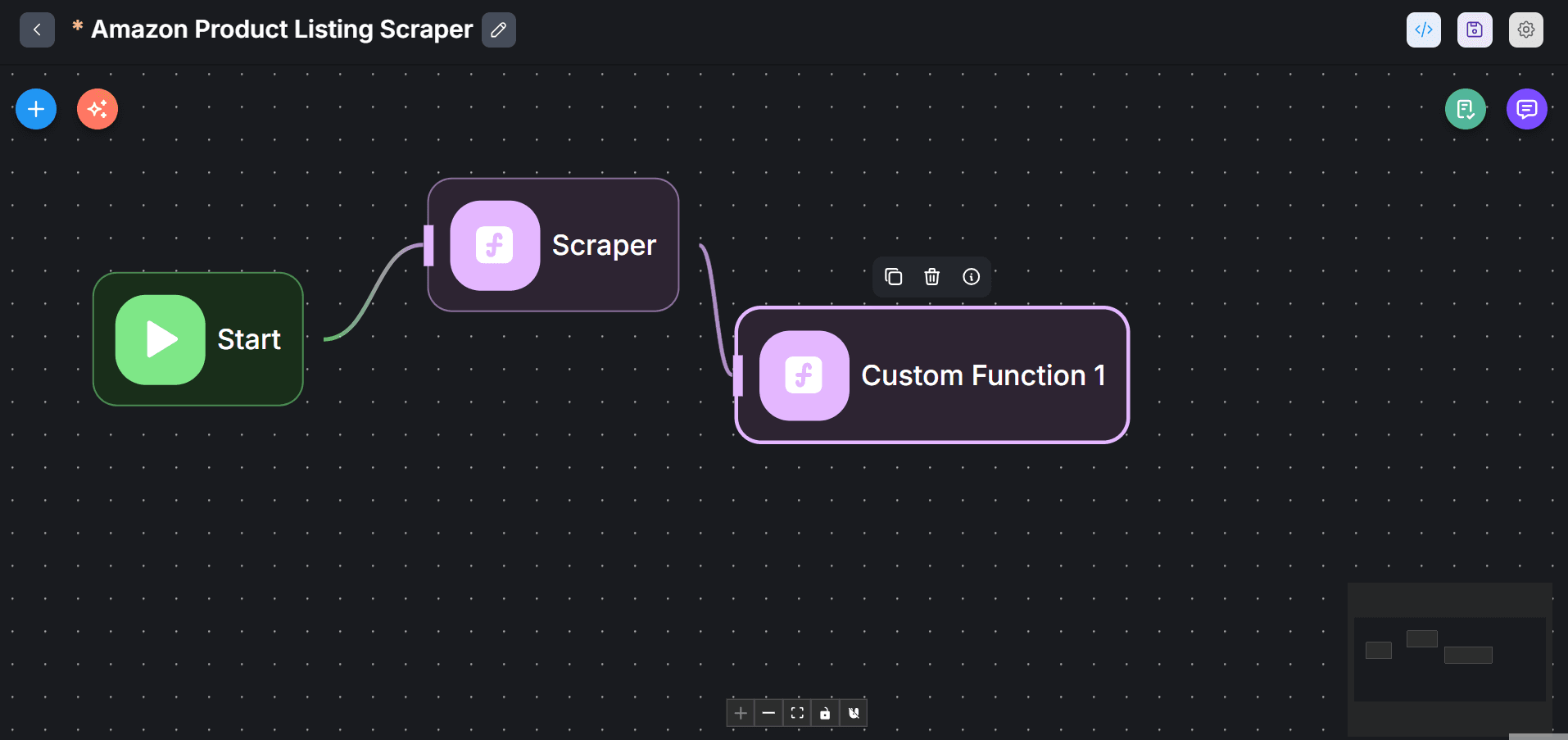
Task: Select the Custom Function 1 label
Action: (983, 375)
